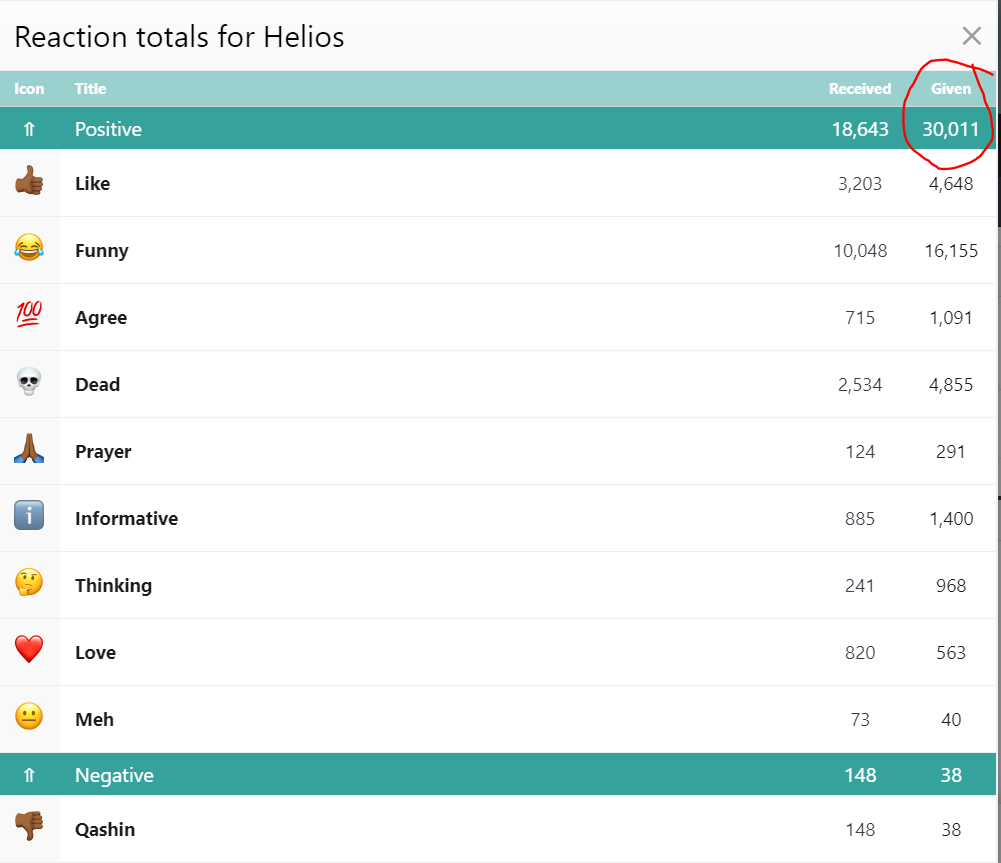Click the Title column header
Viewport: 1001px width, 863px height.
click(x=91, y=89)
